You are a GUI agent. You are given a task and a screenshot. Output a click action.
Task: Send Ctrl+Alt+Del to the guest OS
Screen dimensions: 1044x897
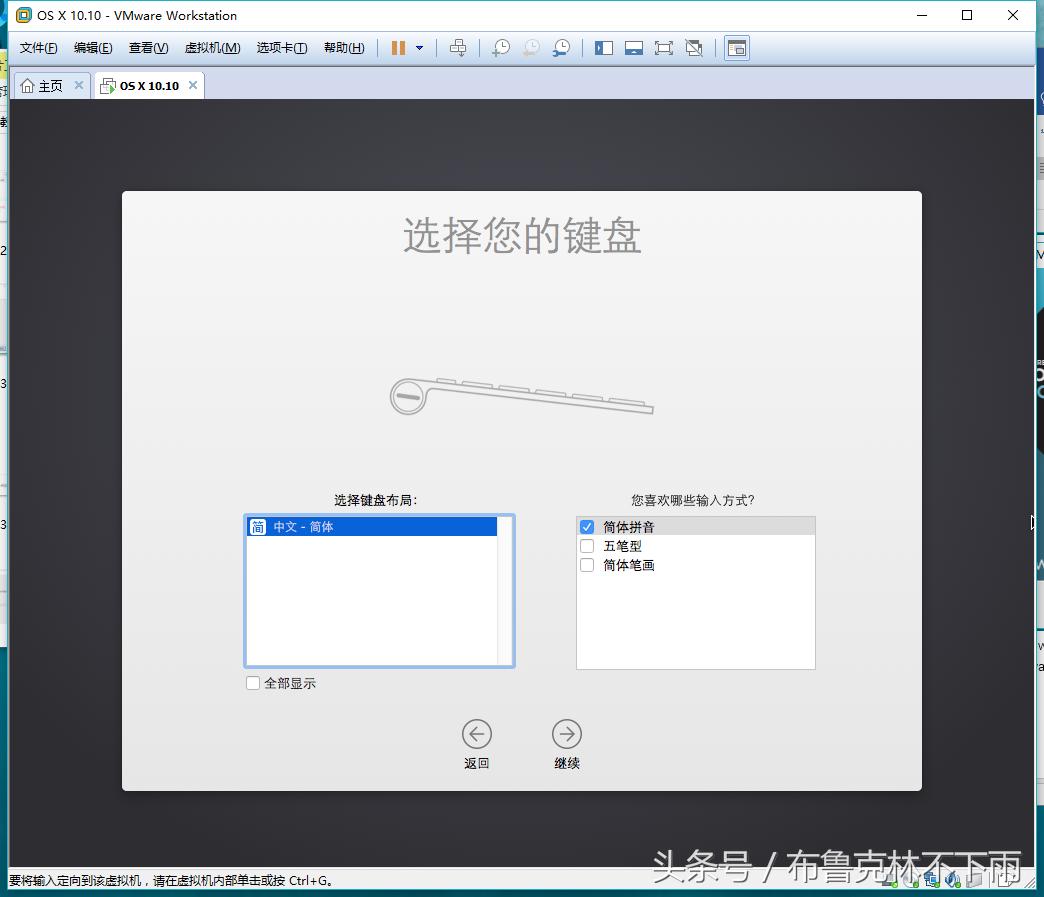[458, 47]
